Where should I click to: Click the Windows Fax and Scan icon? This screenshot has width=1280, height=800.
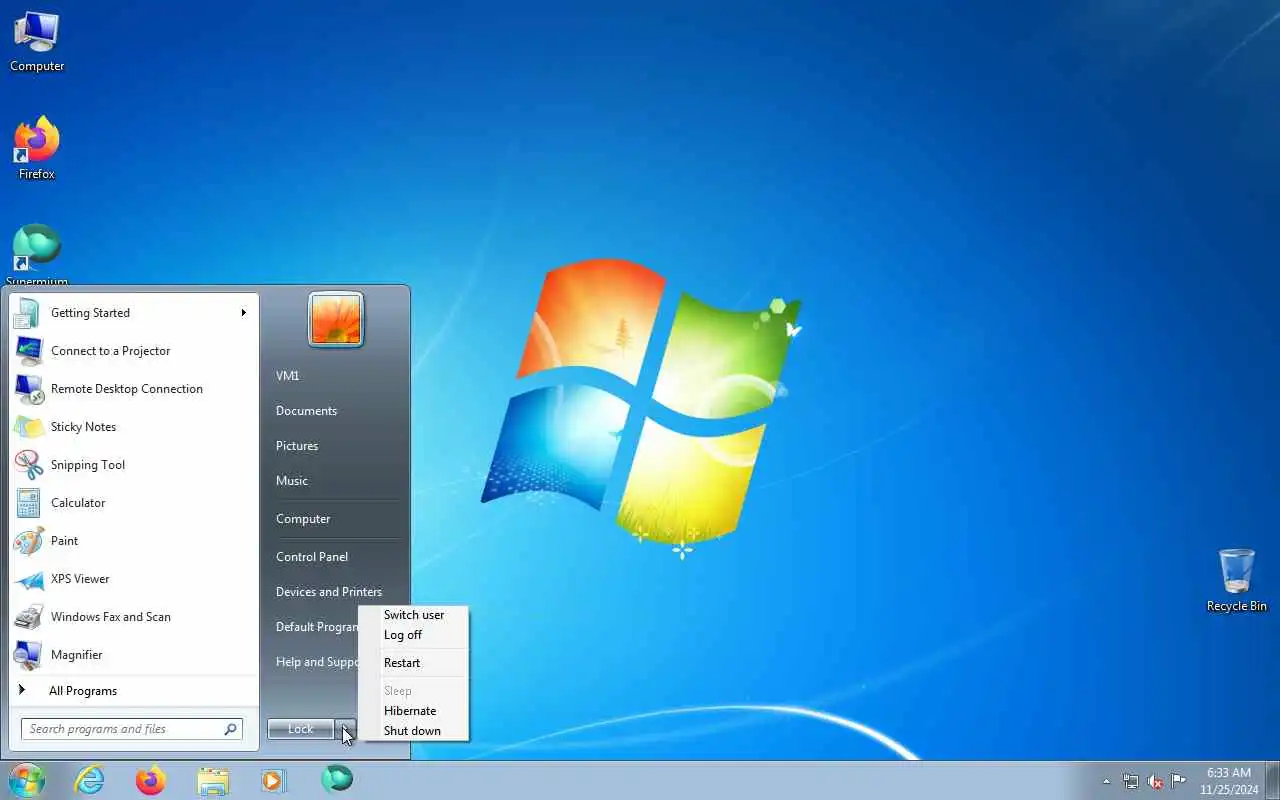click(27, 617)
